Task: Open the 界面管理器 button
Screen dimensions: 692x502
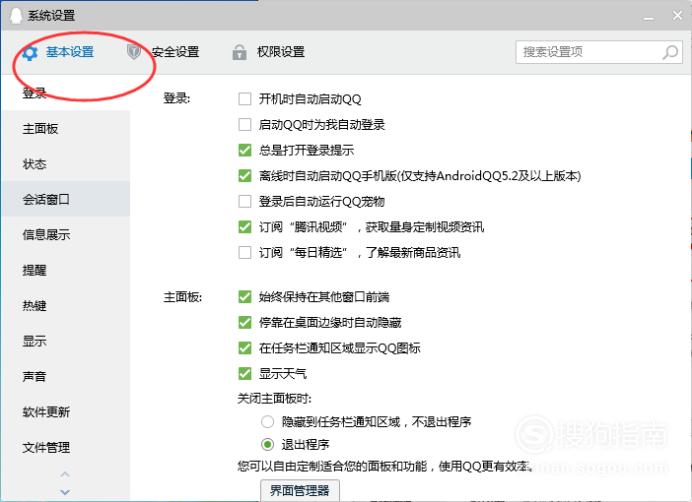Action: (300, 490)
